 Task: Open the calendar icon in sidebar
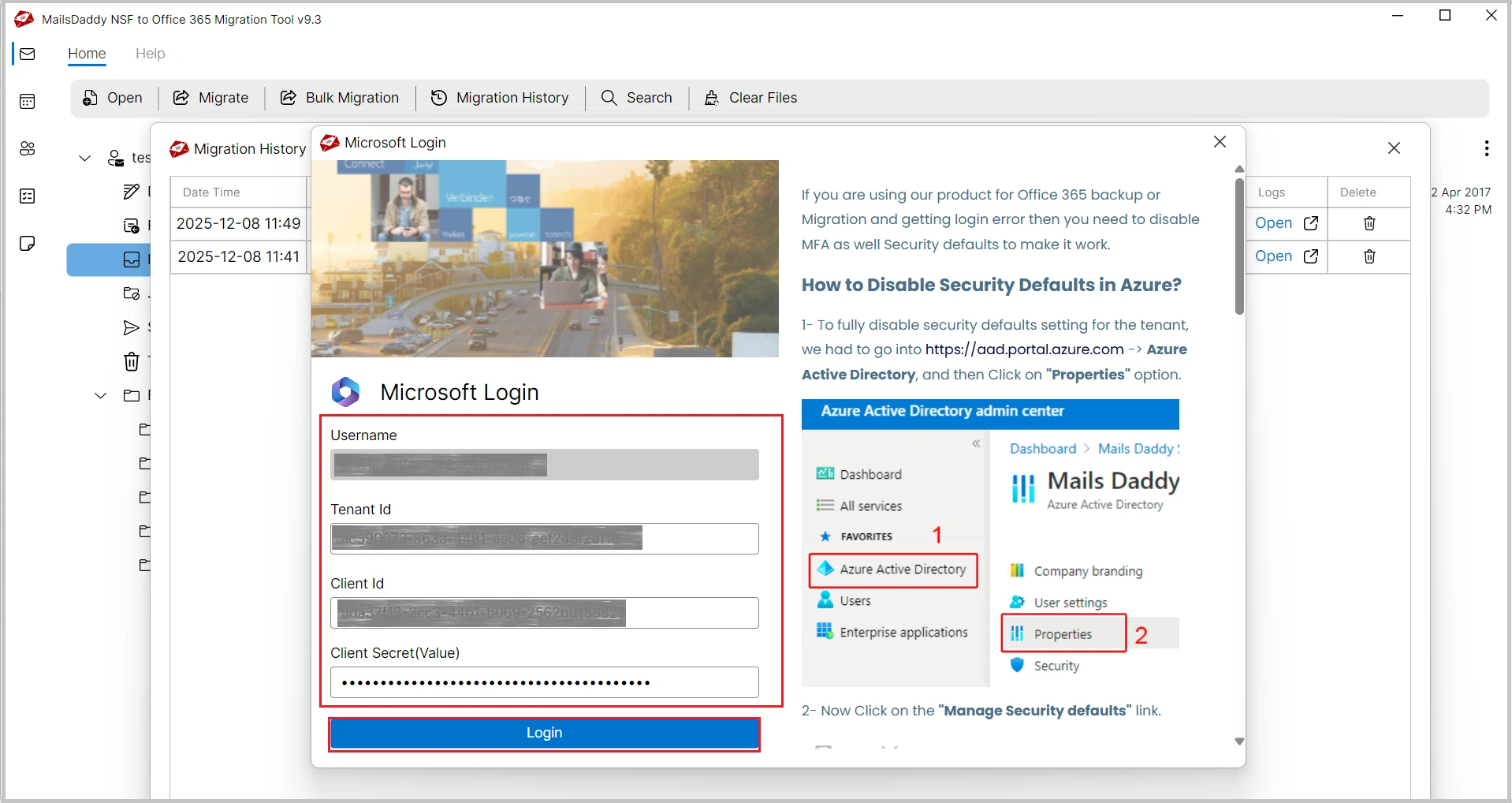[x=28, y=102]
